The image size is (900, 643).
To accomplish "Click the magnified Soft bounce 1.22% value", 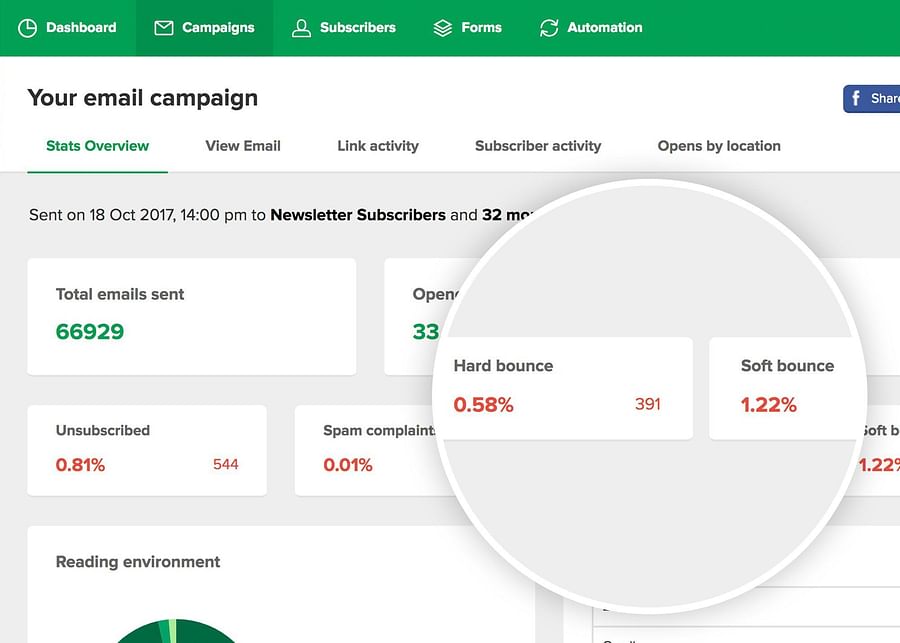I will 768,405.
